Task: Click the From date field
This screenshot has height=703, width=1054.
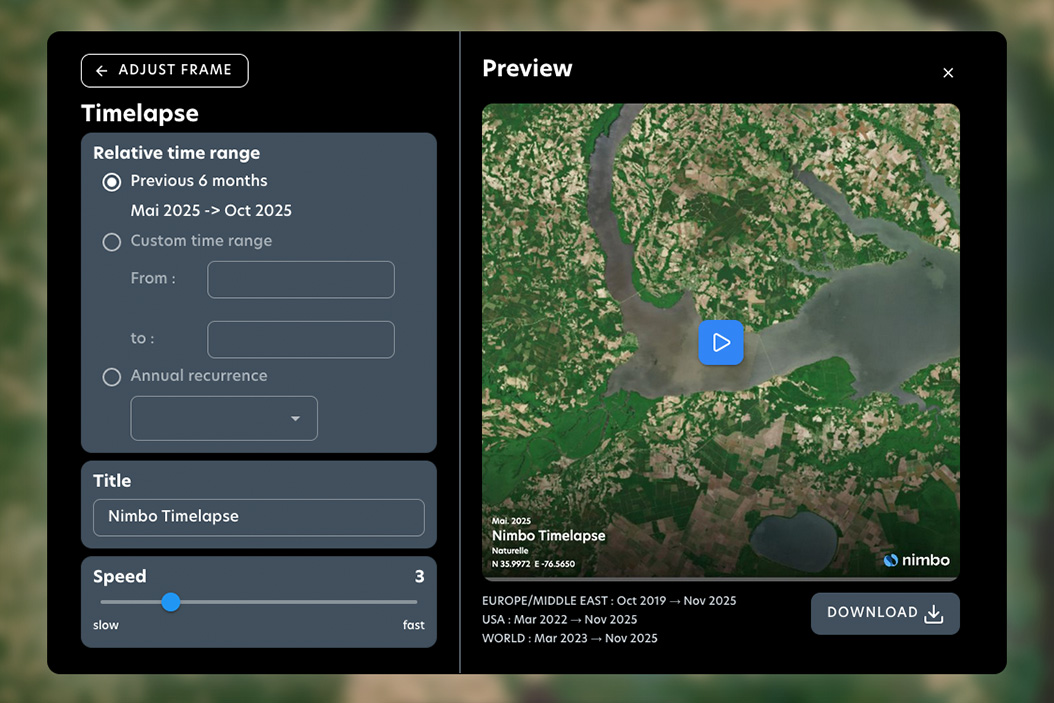Action: (x=300, y=280)
